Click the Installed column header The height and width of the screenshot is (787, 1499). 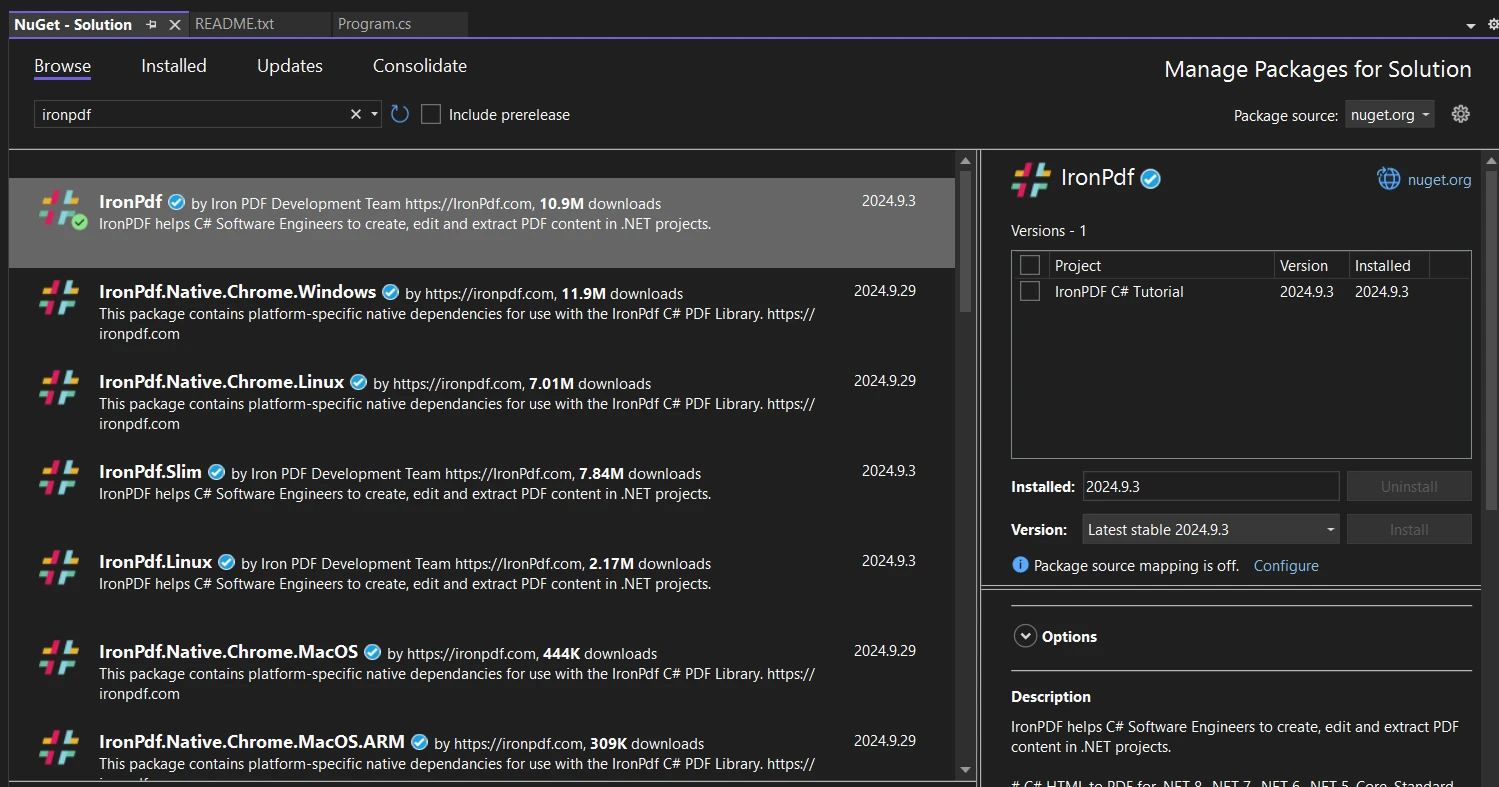click(1389, 265)
